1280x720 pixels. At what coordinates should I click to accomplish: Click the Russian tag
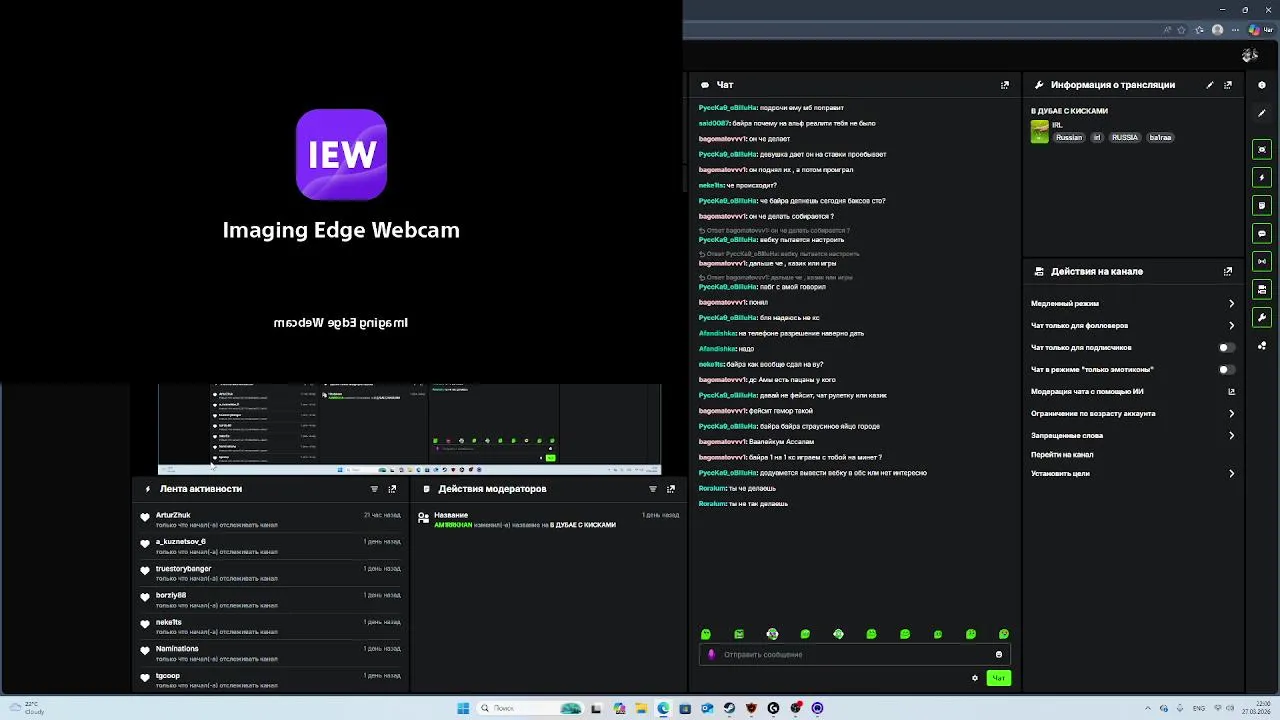(1069, 137)
